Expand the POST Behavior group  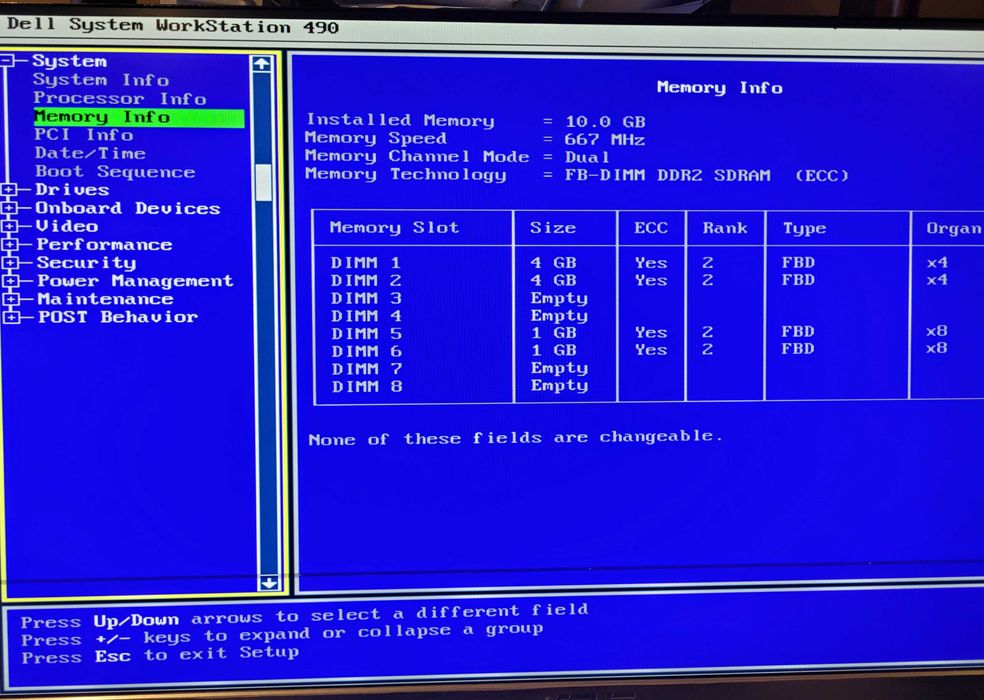10,317
